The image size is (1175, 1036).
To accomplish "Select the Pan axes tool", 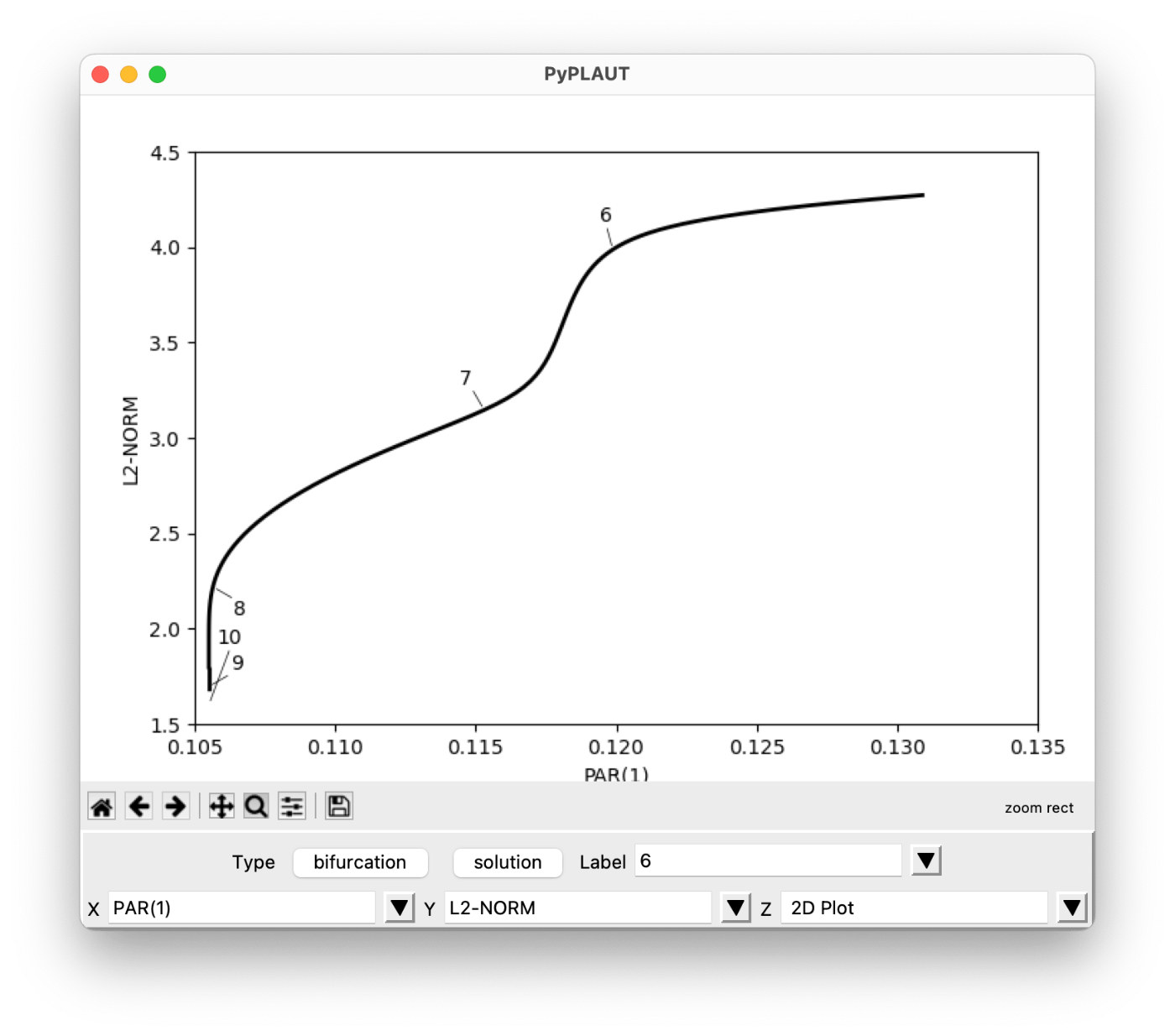I will click(x=221, y=807).
